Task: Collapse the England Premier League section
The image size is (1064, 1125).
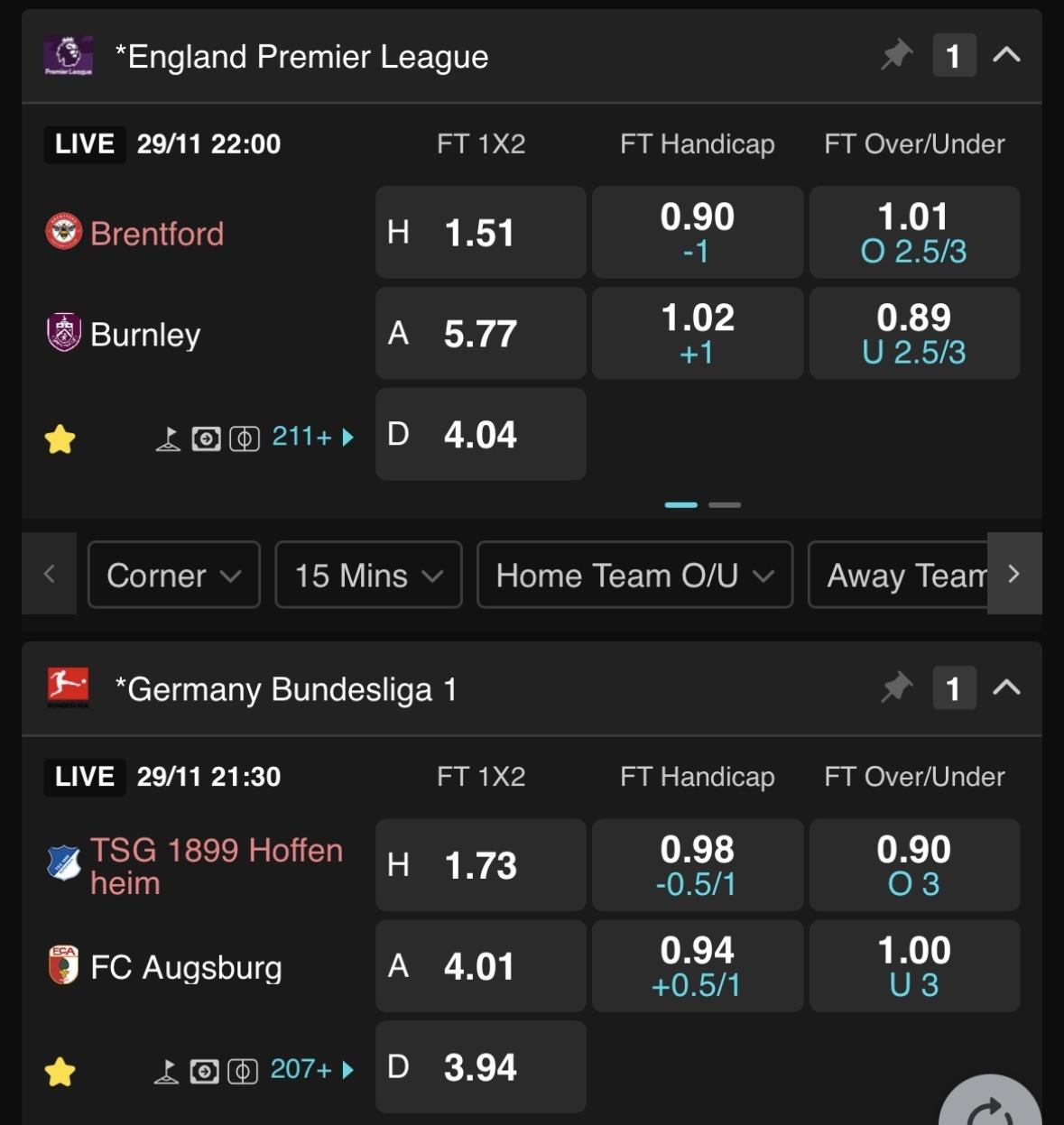Action: pos(1006,56)
